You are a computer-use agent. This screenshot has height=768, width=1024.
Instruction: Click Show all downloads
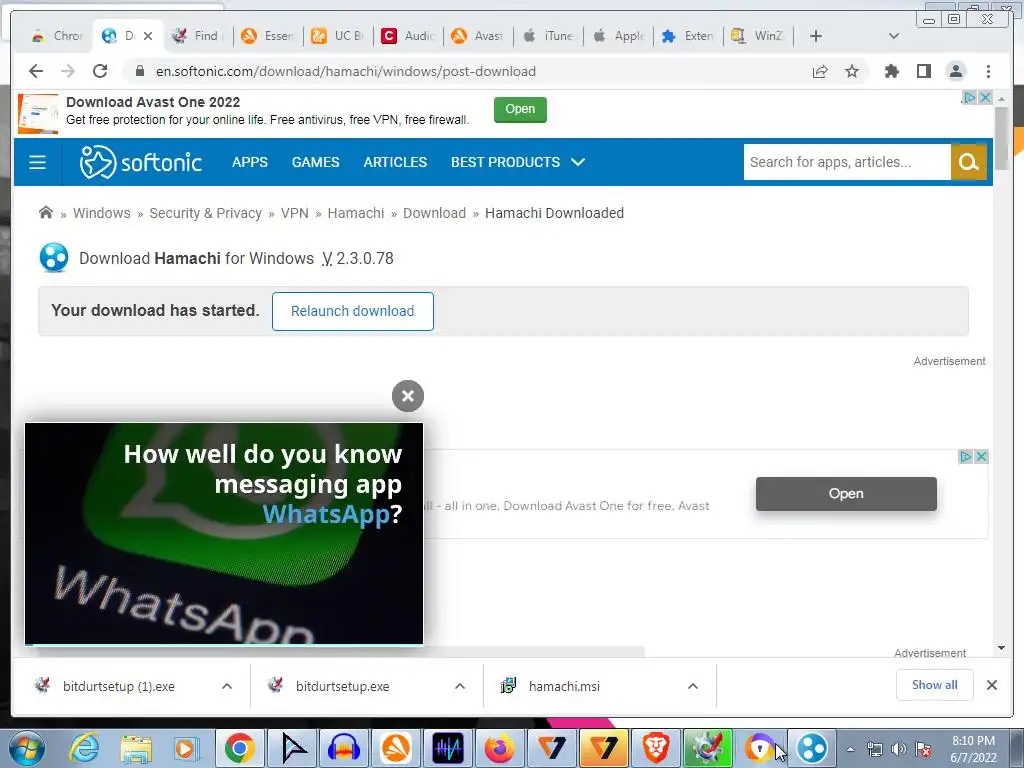[935, 684]
